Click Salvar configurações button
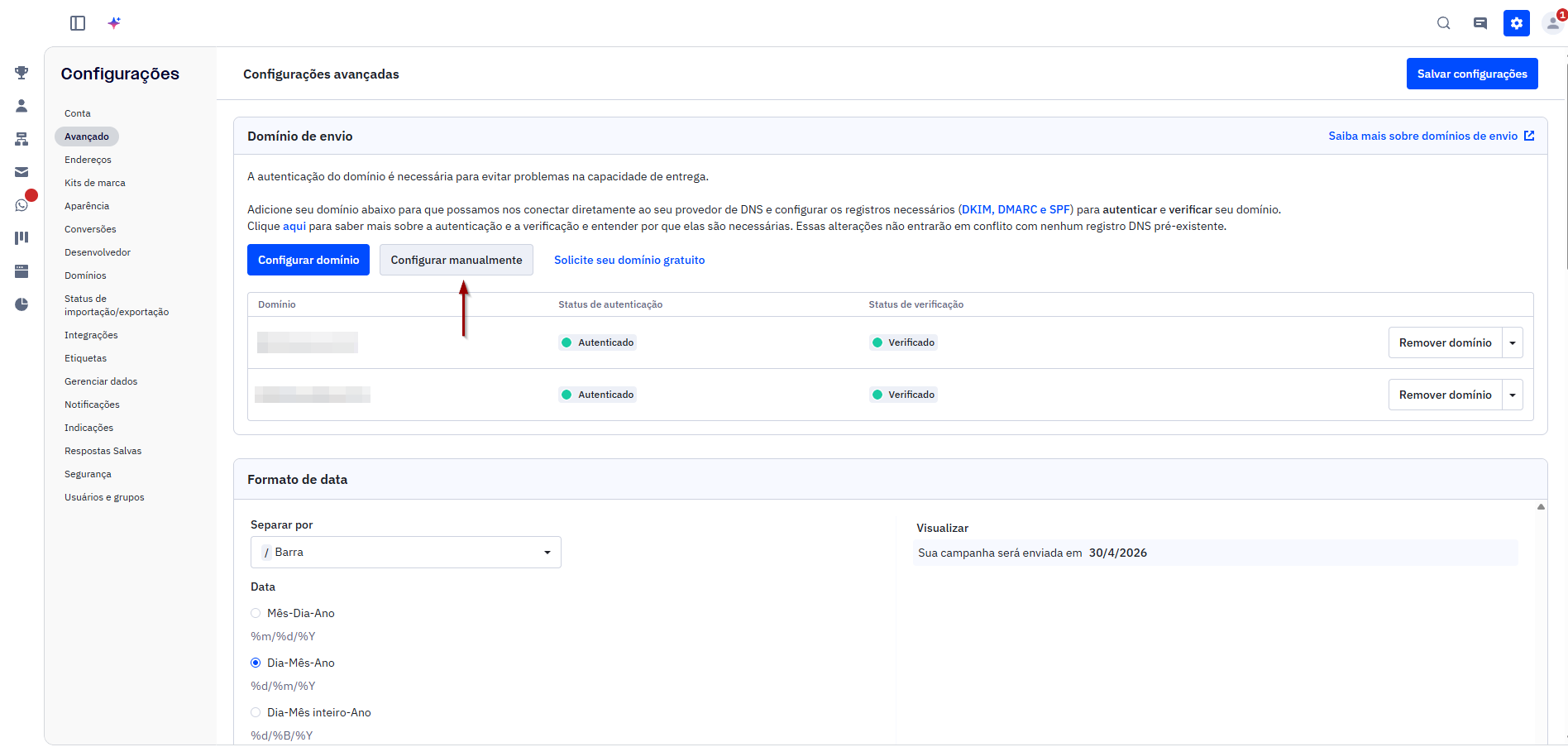Image resolution: width=1568 pixels, height=747 pixels. point(1472,74)
